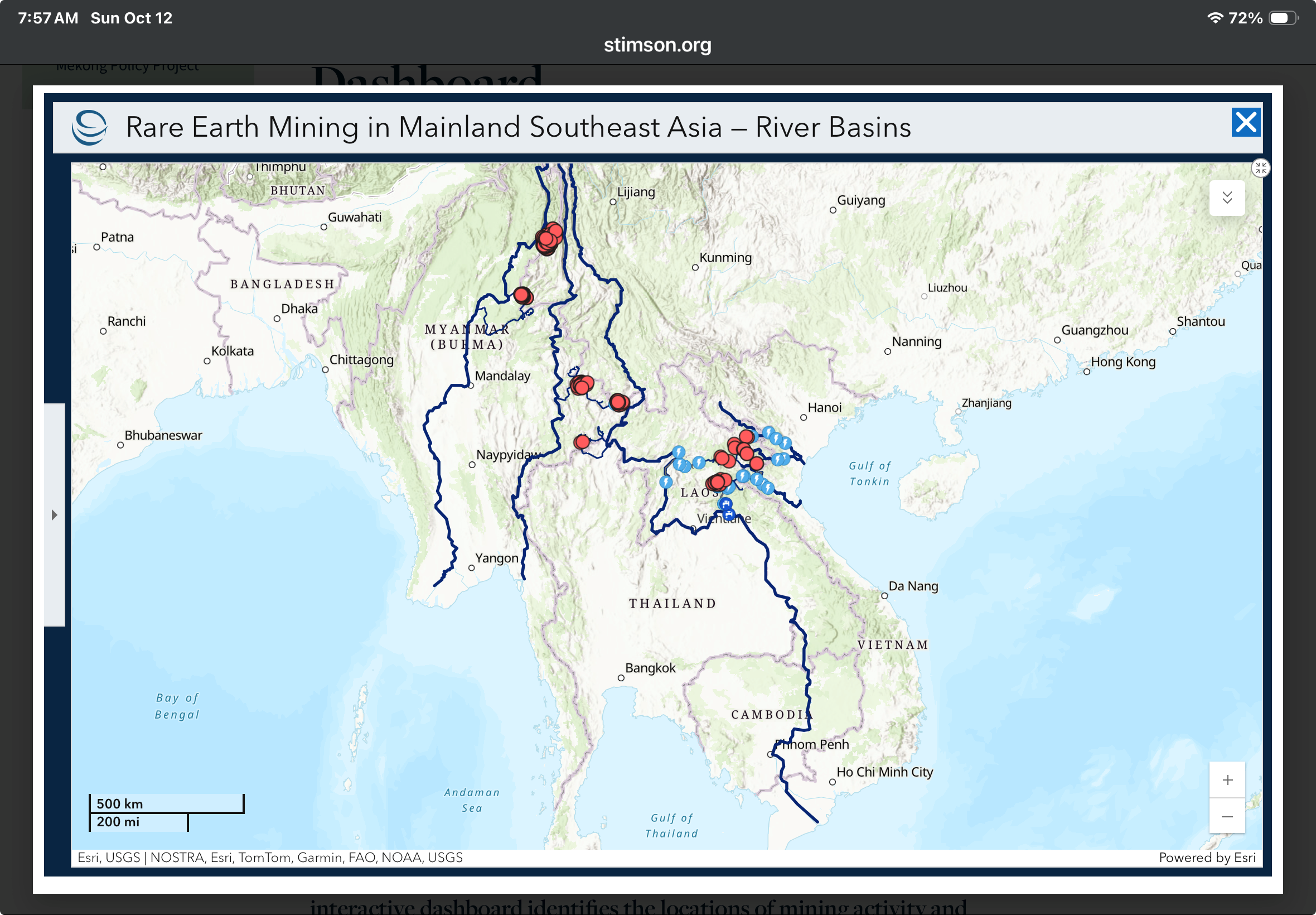The width and height of the screenshot is (1316, 915).
Task: Click the globe logo beside the title
Action: pyautogui.click(x=90, y=127)
